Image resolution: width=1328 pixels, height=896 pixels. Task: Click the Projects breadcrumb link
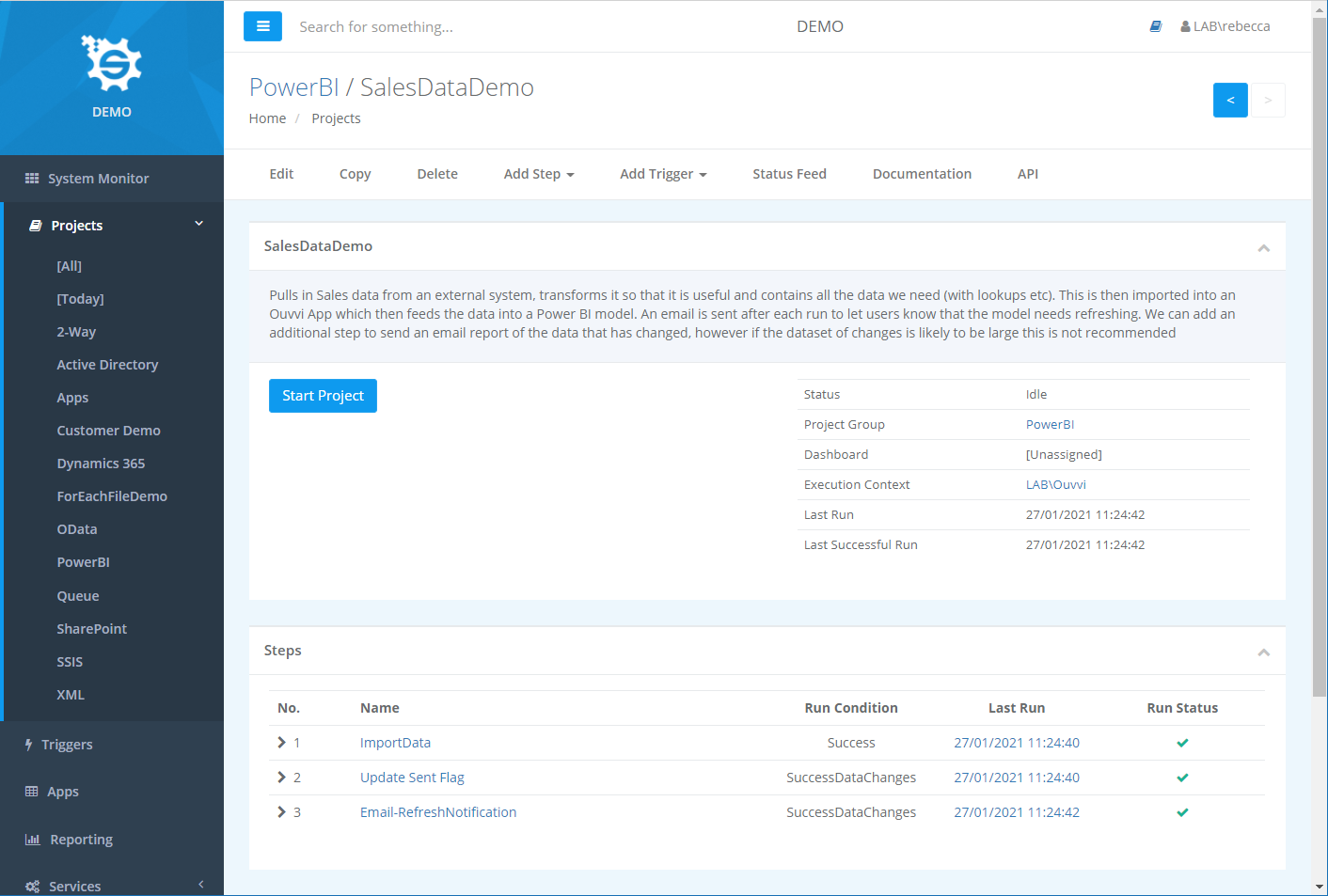coord(336,118)
